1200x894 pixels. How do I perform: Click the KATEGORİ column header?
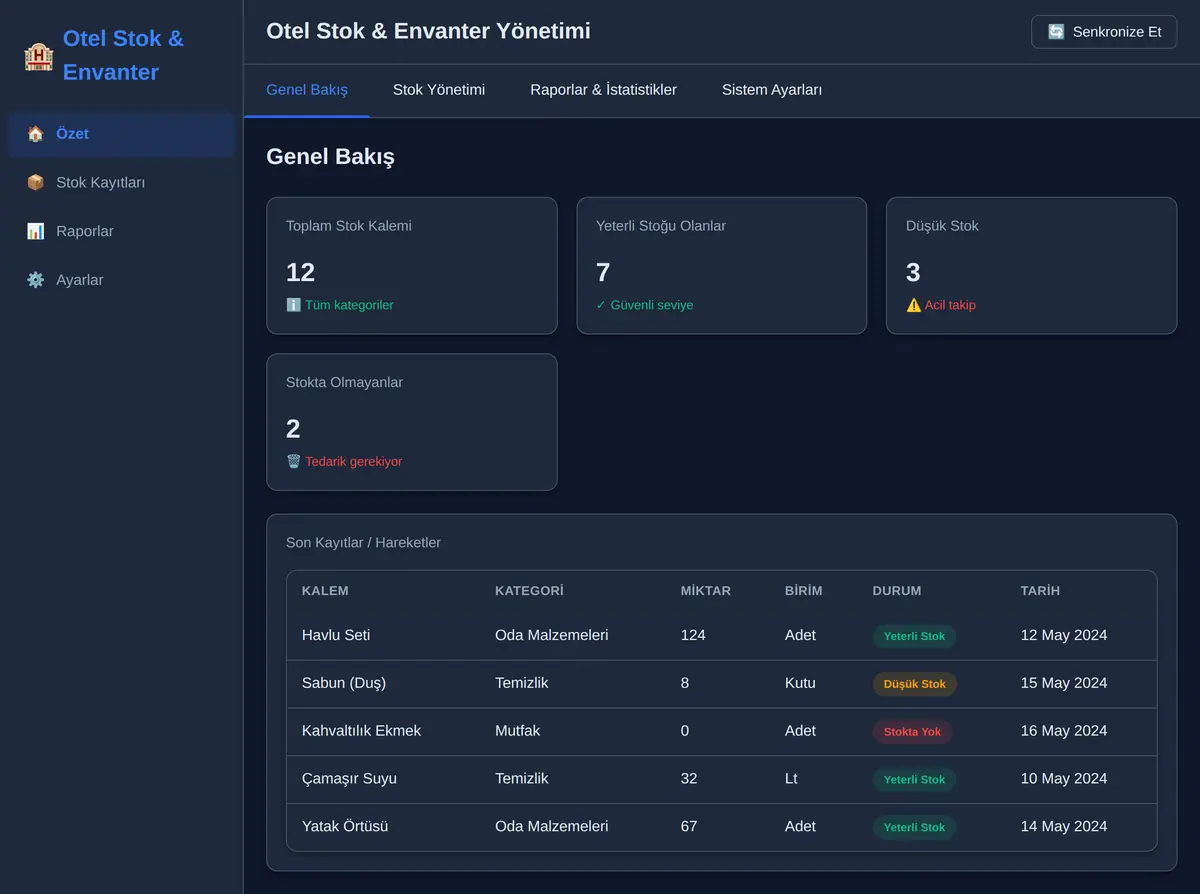529,591
